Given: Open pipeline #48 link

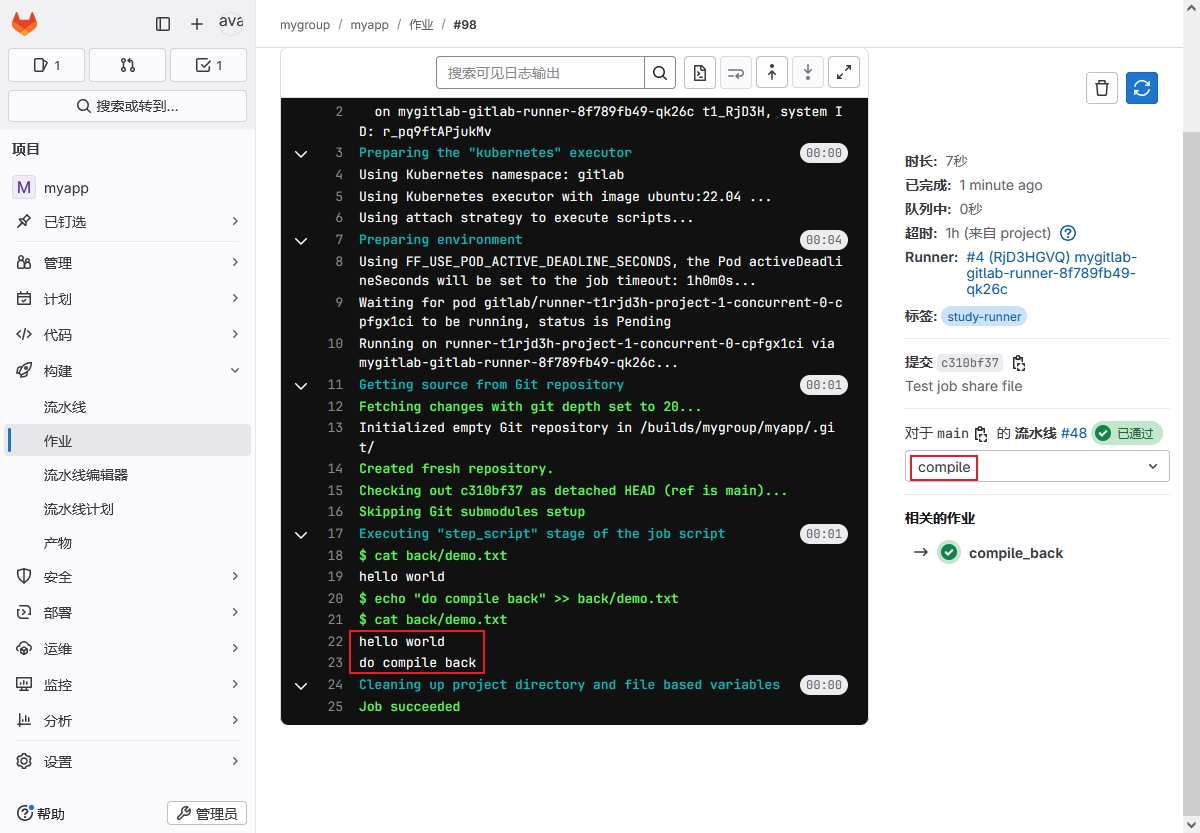Looking at the screenshot, I should (1073, 433).
